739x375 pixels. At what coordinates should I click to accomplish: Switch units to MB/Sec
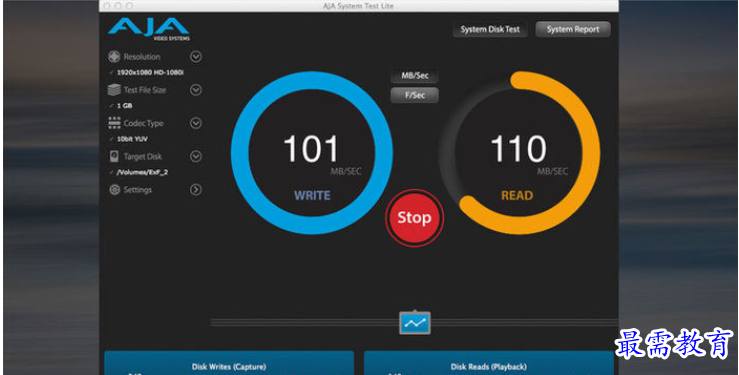tap(415, 76)
